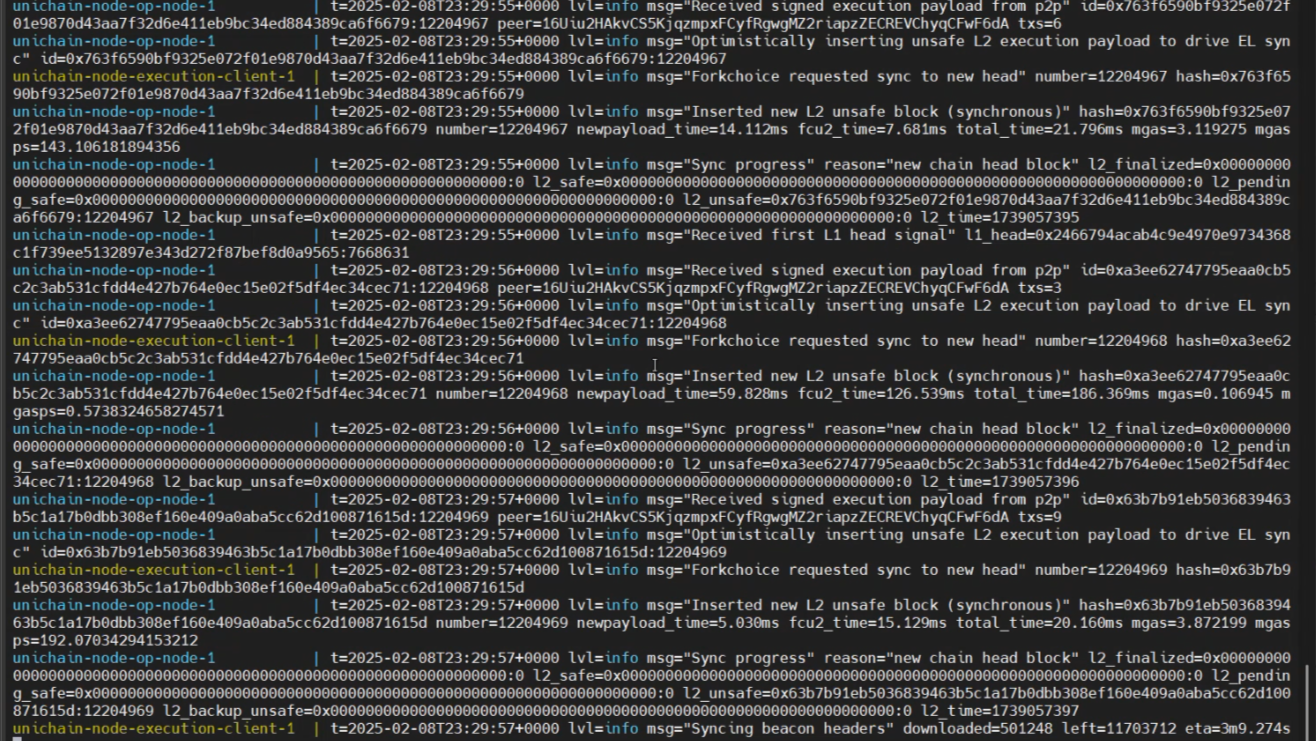Click the "Received first L1 head signal" message
This screenshot has width=1316, height=741.
point(821,235)
